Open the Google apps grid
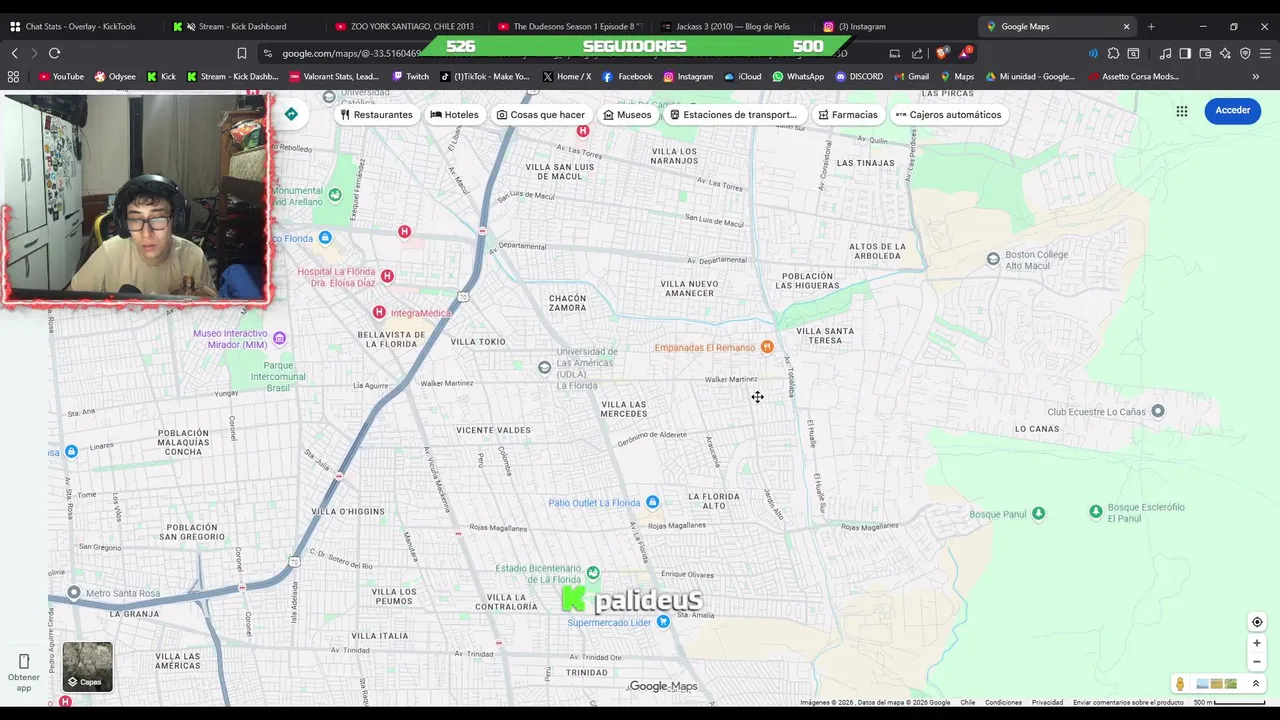The image size is (1280, 720). point(1182,111)
